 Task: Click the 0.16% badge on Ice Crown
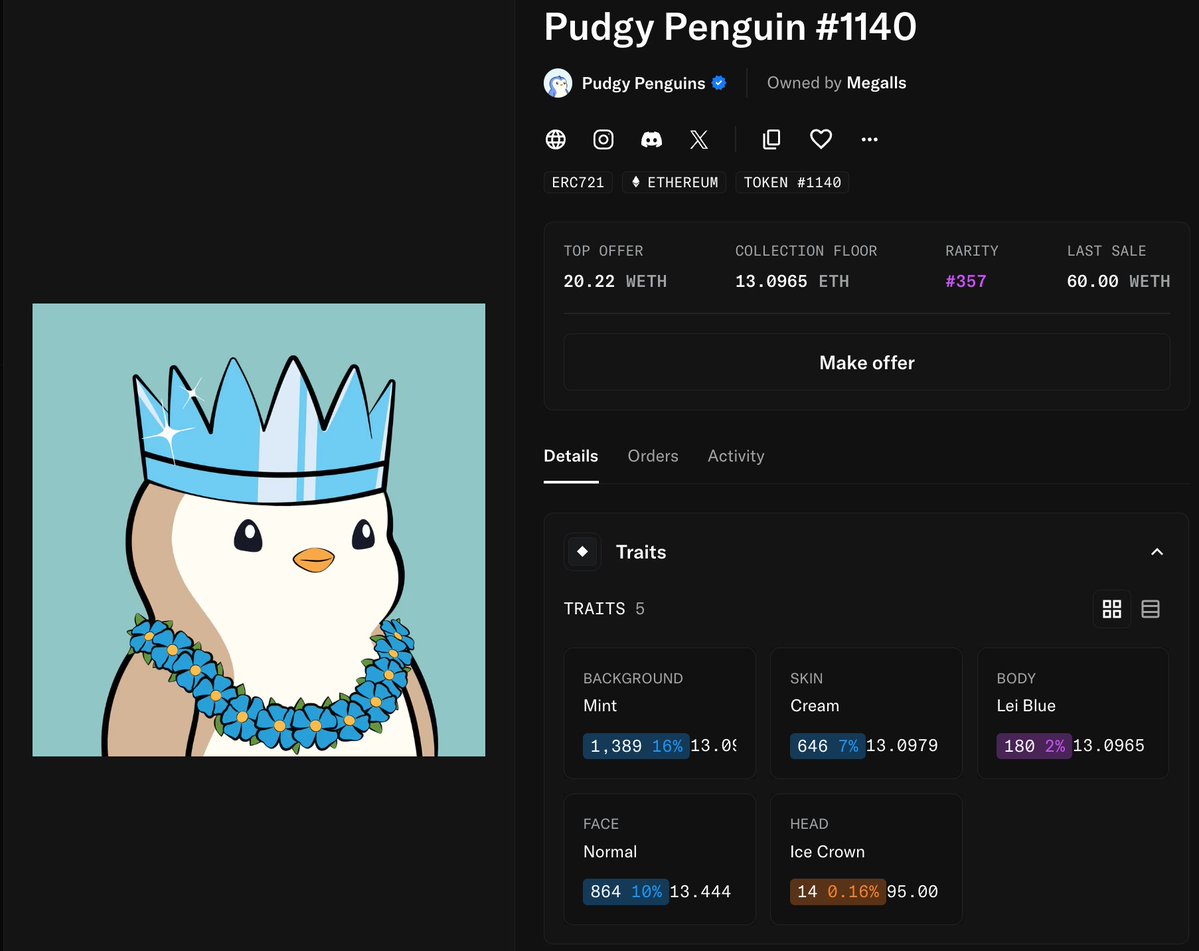click(x=853, y=891)
